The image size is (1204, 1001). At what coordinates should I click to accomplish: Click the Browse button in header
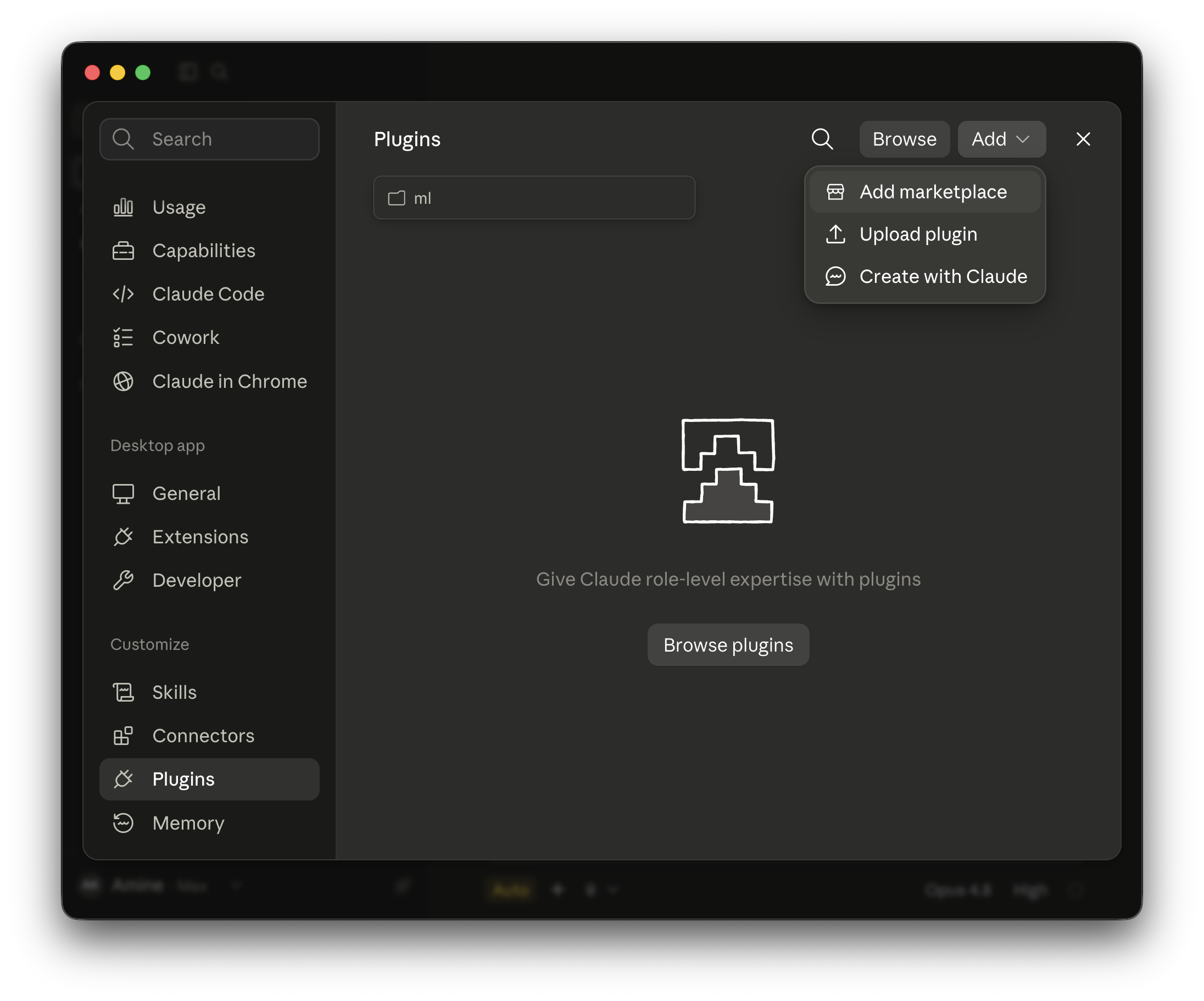tap(904, 139)
